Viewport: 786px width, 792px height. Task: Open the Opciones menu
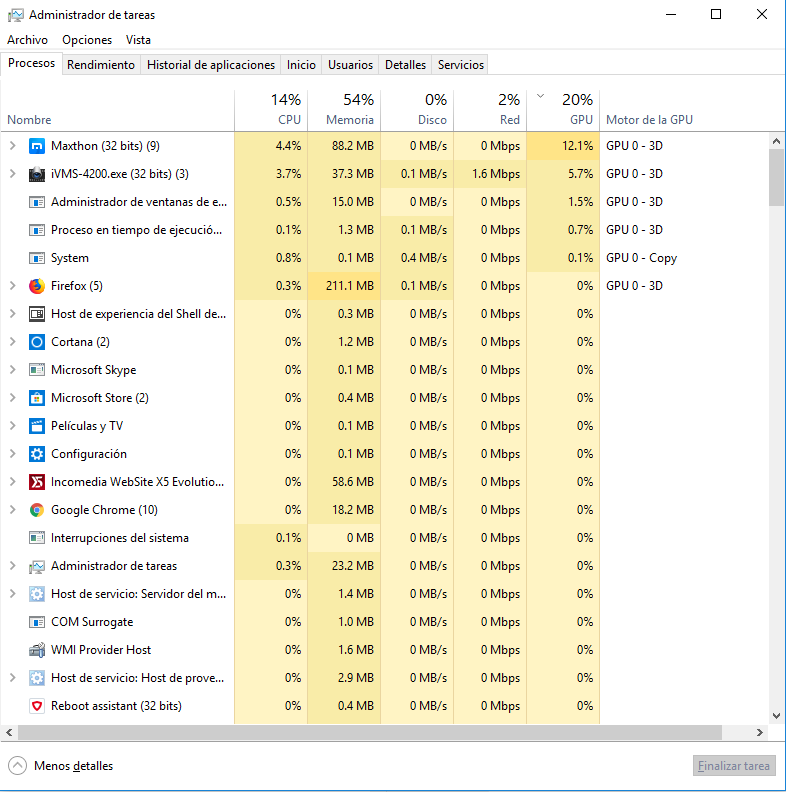pos(87,40)
